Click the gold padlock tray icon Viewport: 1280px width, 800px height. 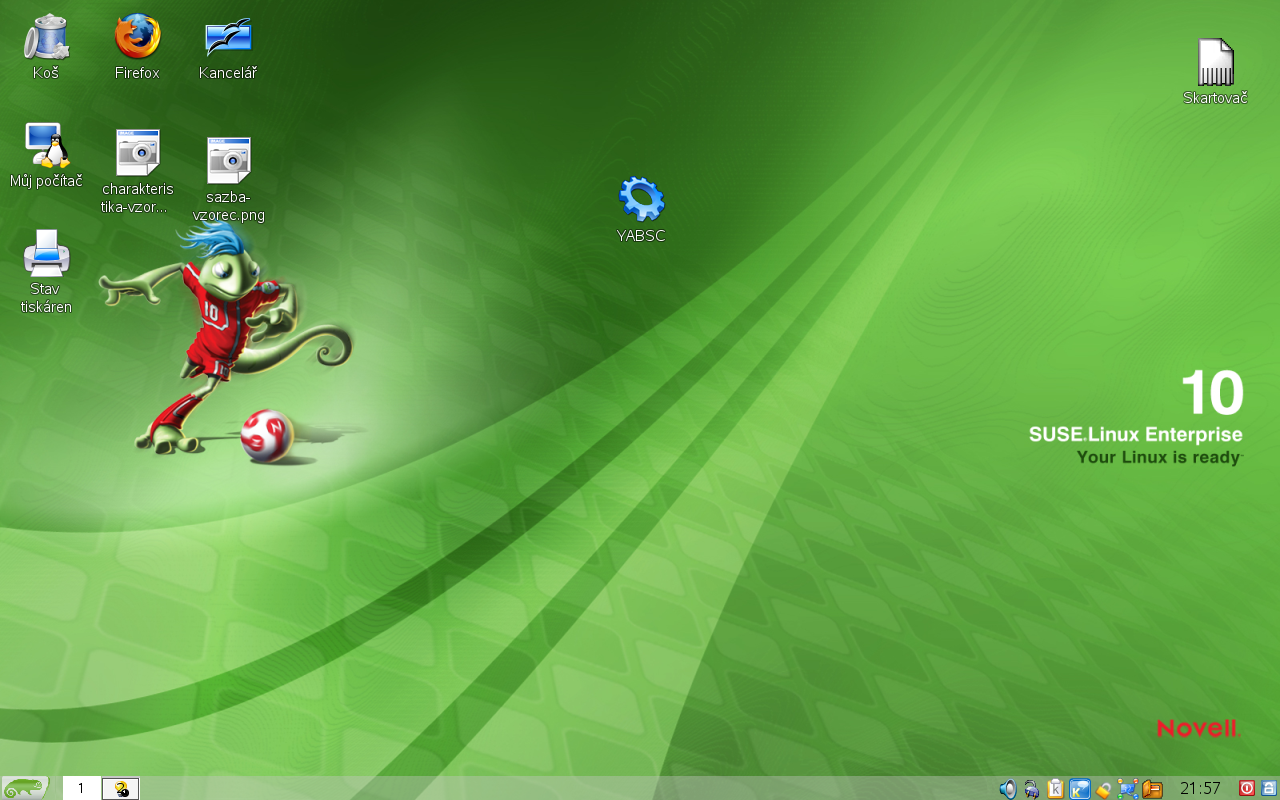(x=1104, y=789)
